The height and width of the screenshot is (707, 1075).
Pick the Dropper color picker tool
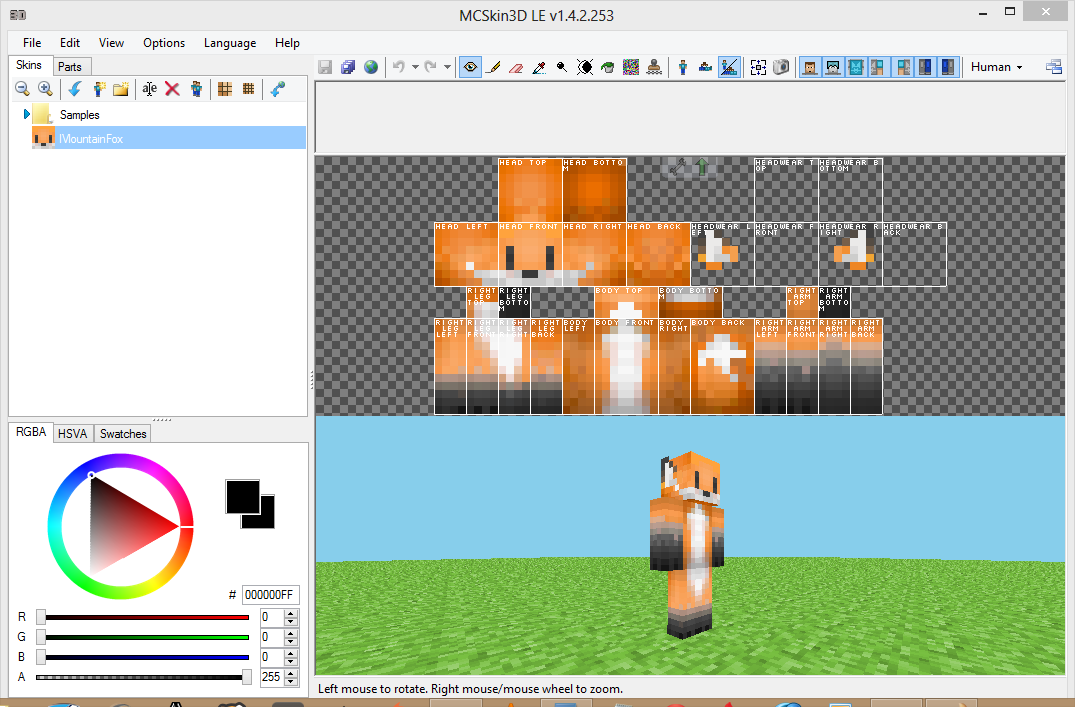539,67
